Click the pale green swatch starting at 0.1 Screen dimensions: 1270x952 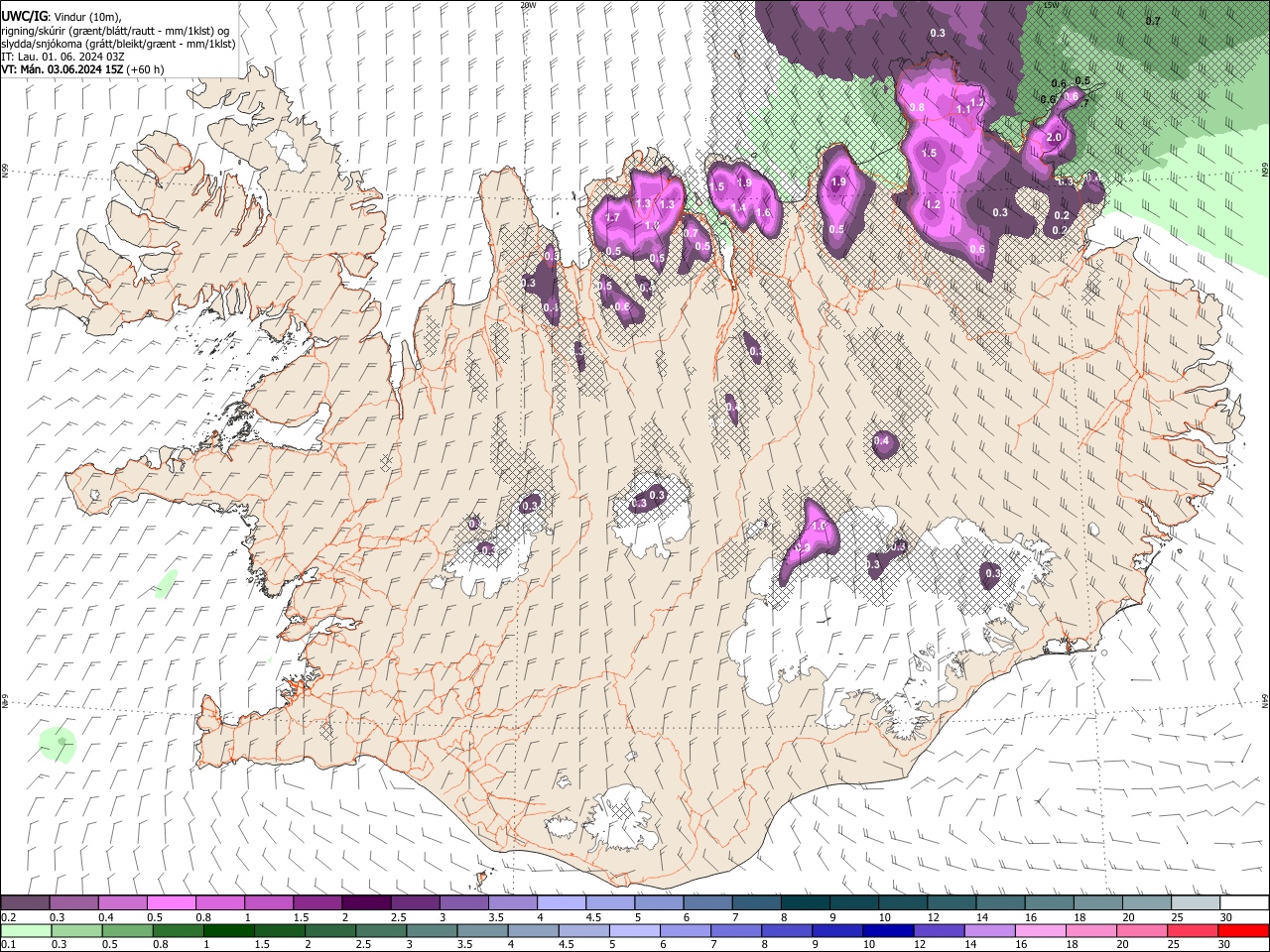pos(26,930)
